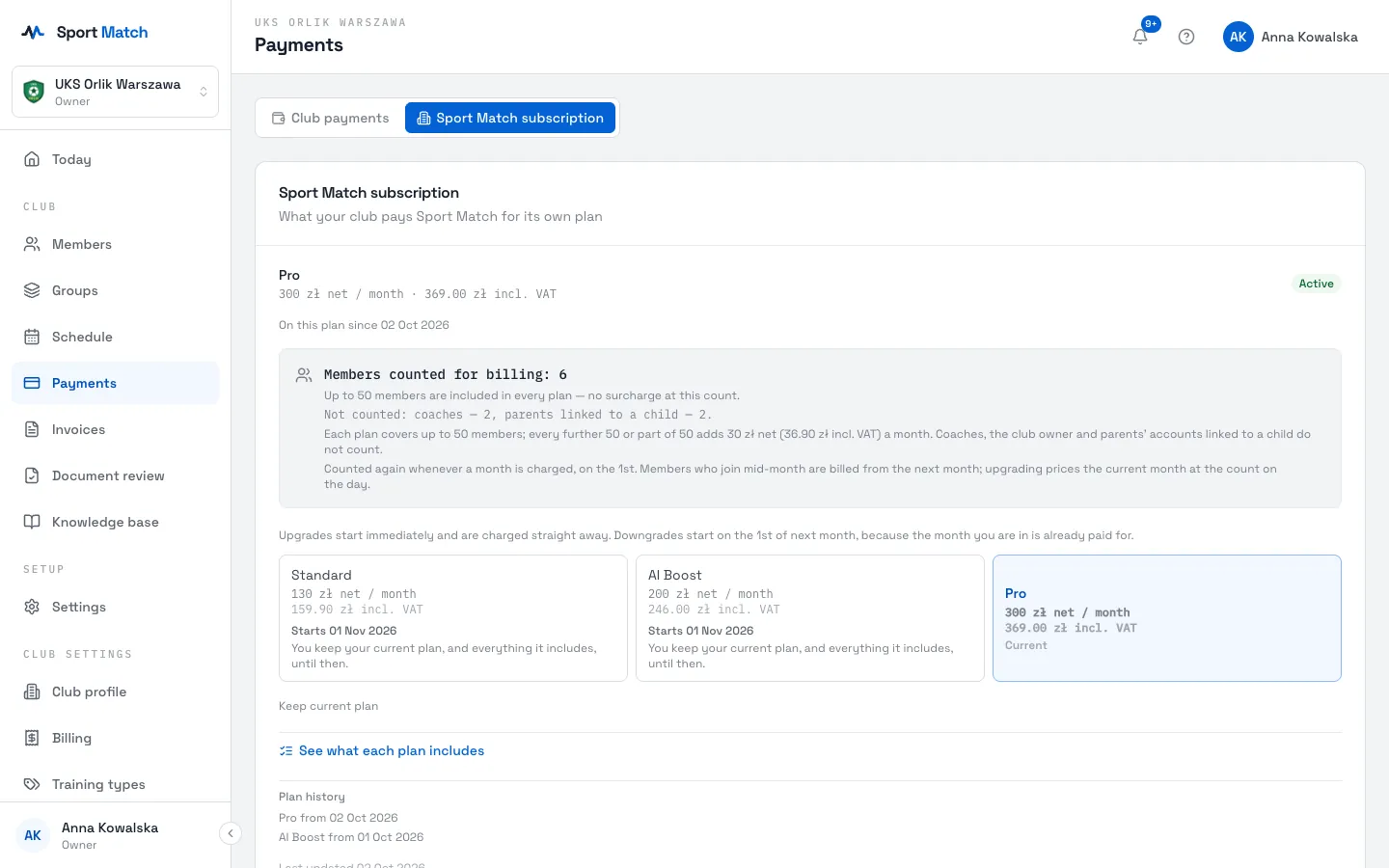Open Anna Kowalska account menu in header
The image size is (1389, 868).
pos(1291,37)
